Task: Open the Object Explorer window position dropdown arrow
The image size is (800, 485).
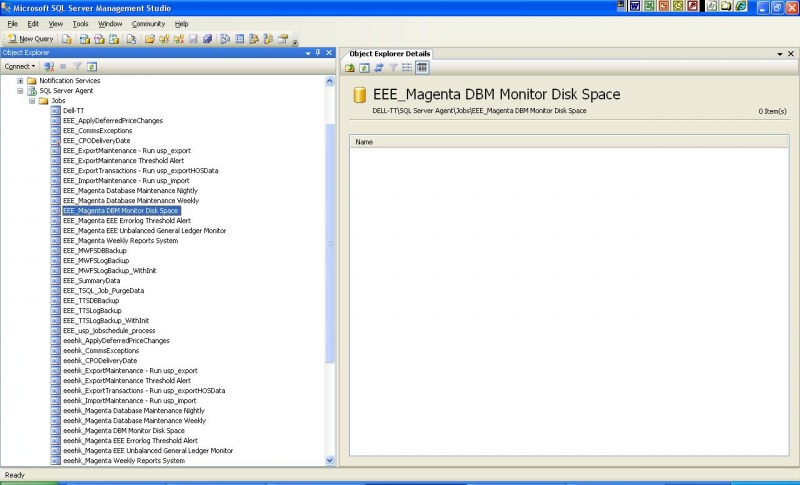Action: click(308, 53)
